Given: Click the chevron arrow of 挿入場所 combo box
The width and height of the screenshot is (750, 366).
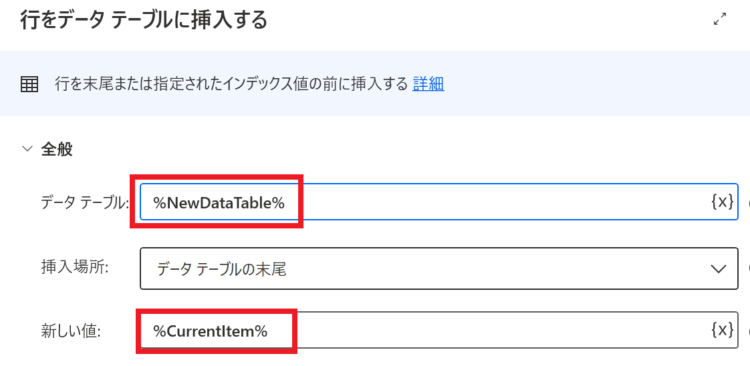Looking at the screenshot, I should click(x=718, y=269).
